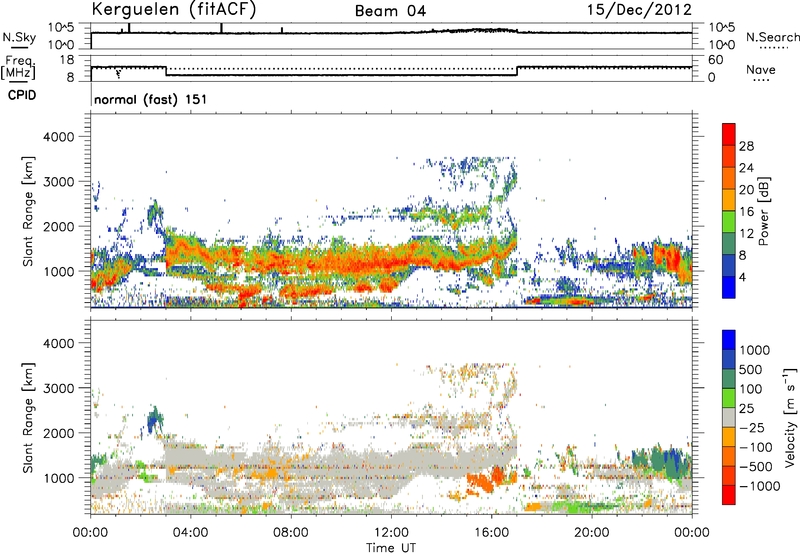
Task: Click the 'Freq. [MHz]' label
Action: click(x=19, y=67)
